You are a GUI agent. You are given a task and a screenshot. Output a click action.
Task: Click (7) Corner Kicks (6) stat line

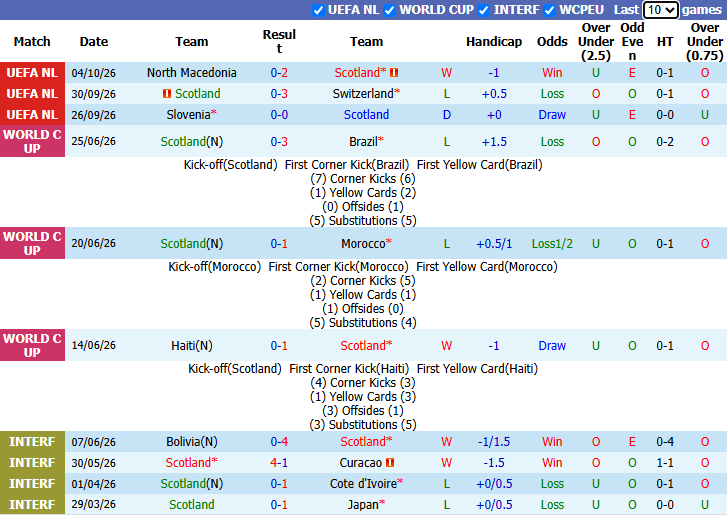click(x=363, y=178)
